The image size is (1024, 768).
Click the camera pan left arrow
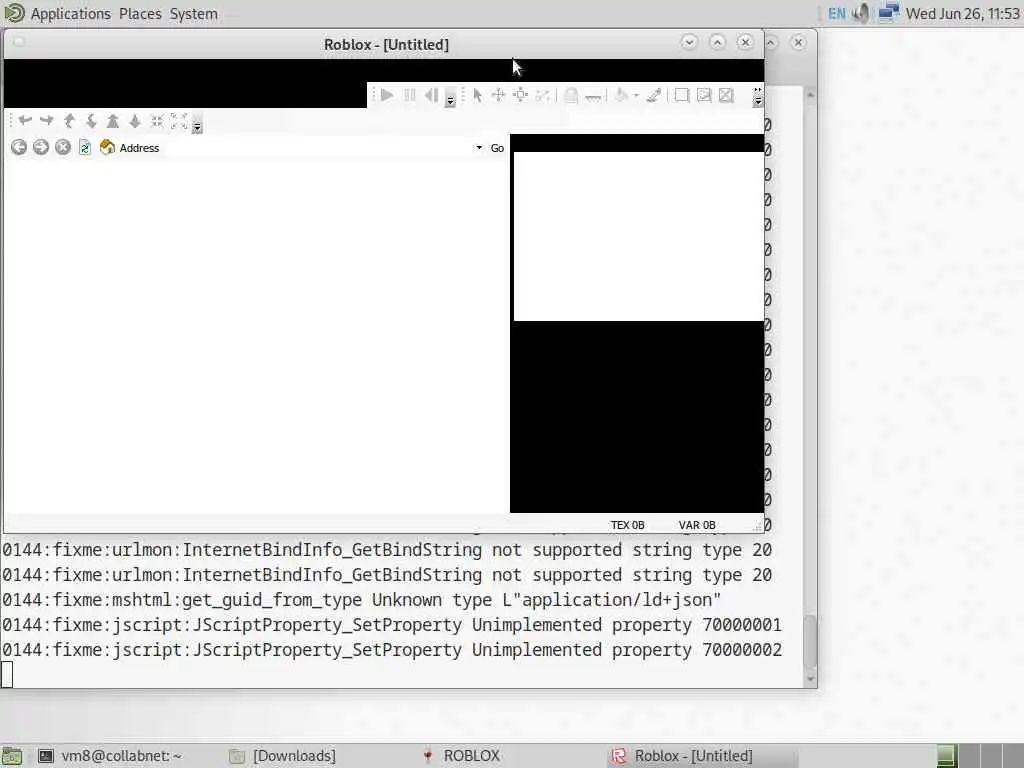click(25, 121)
